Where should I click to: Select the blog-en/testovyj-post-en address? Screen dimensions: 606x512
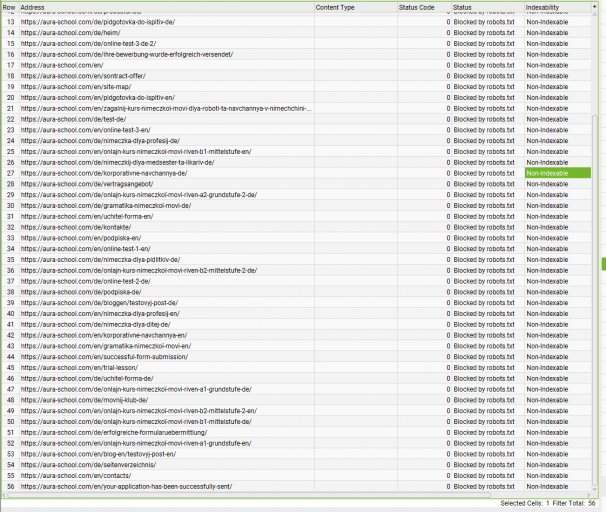coord(98,455)
